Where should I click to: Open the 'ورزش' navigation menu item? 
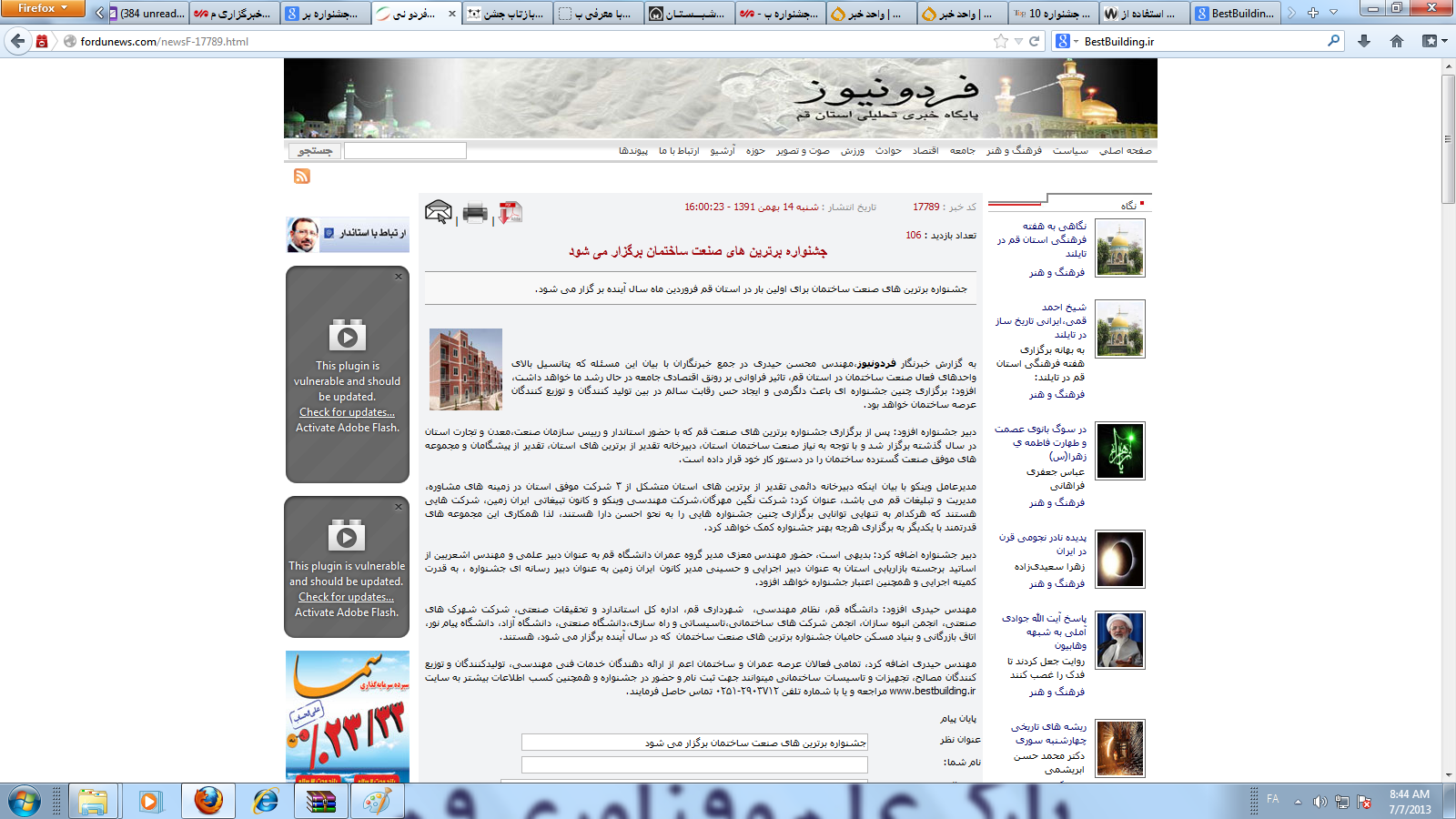(852, 151)
